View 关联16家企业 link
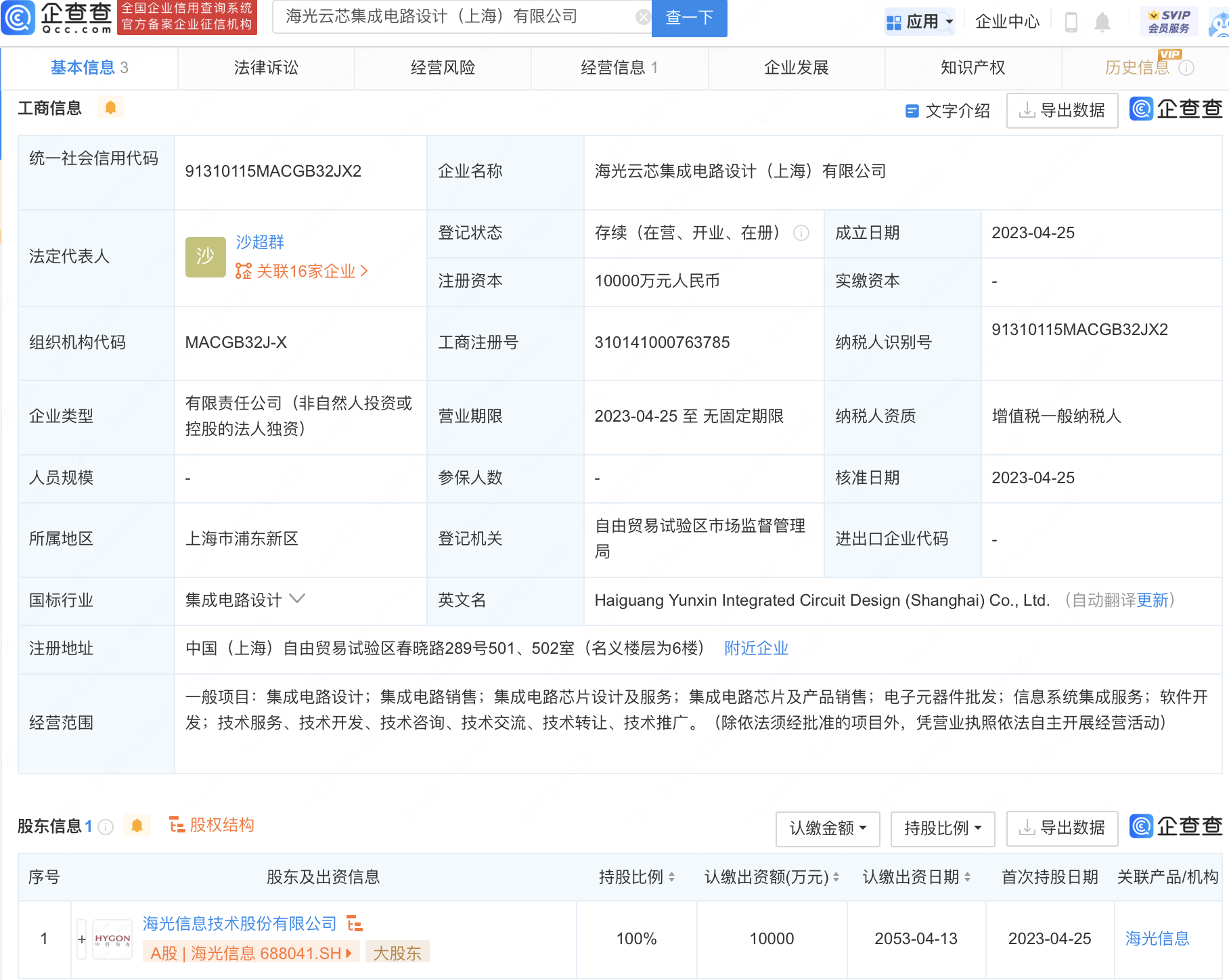The width and height of the screenshot is (1229, 980). tap(302, 271)
